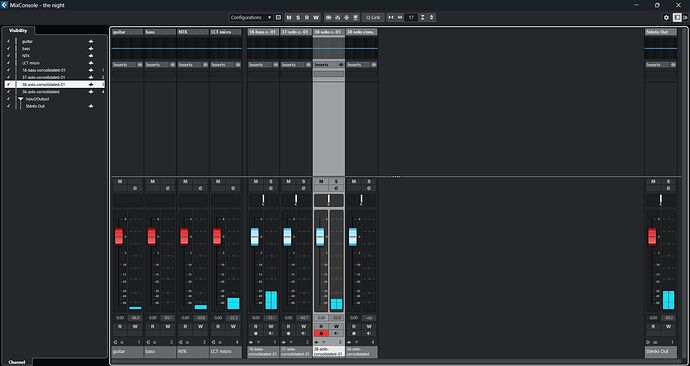Uncheck visibility of NTK channel
The width and height of the screenshot is (690, 366).
click(x=8, y=56)
